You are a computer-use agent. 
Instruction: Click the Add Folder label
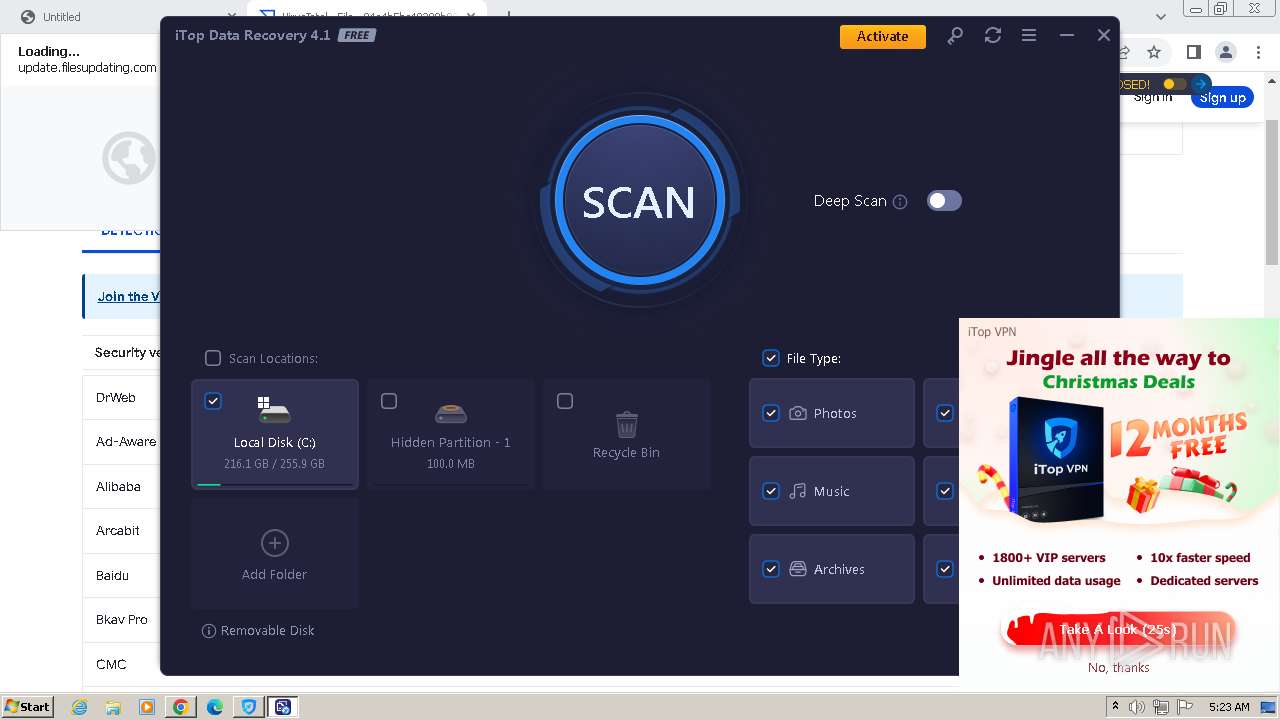(274, 575)
